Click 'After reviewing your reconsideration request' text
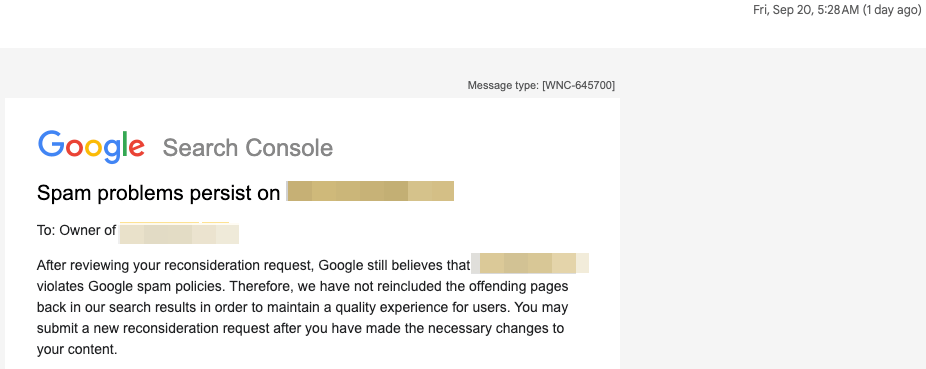The width and height of the screenshot is (926, 369). 176,265
